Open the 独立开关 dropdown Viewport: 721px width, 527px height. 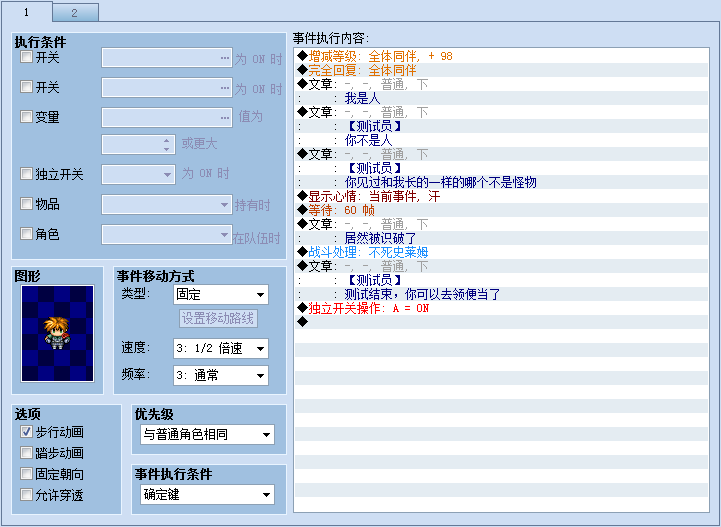coord(138,175)
